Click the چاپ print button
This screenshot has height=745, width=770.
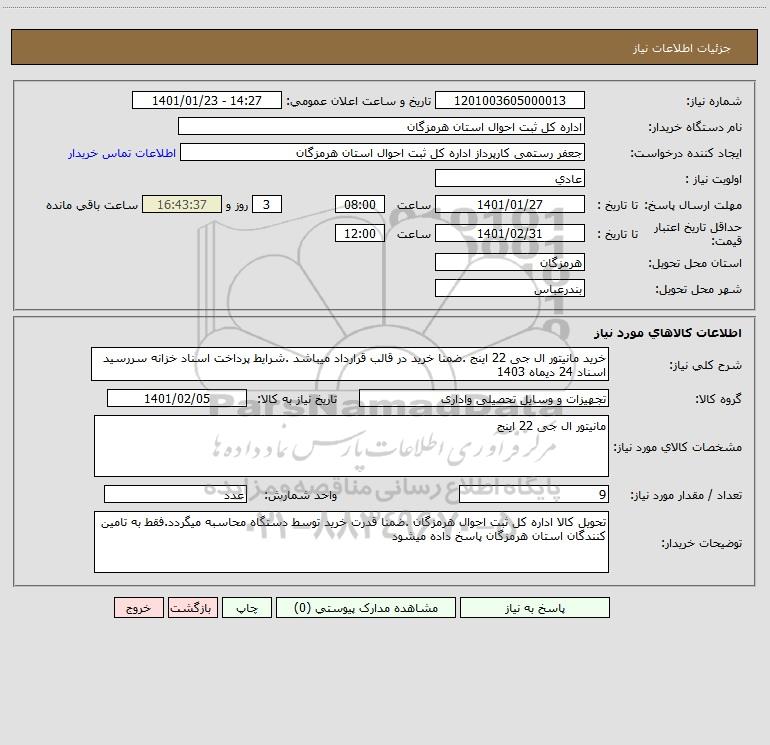click(x=247, y=608)
